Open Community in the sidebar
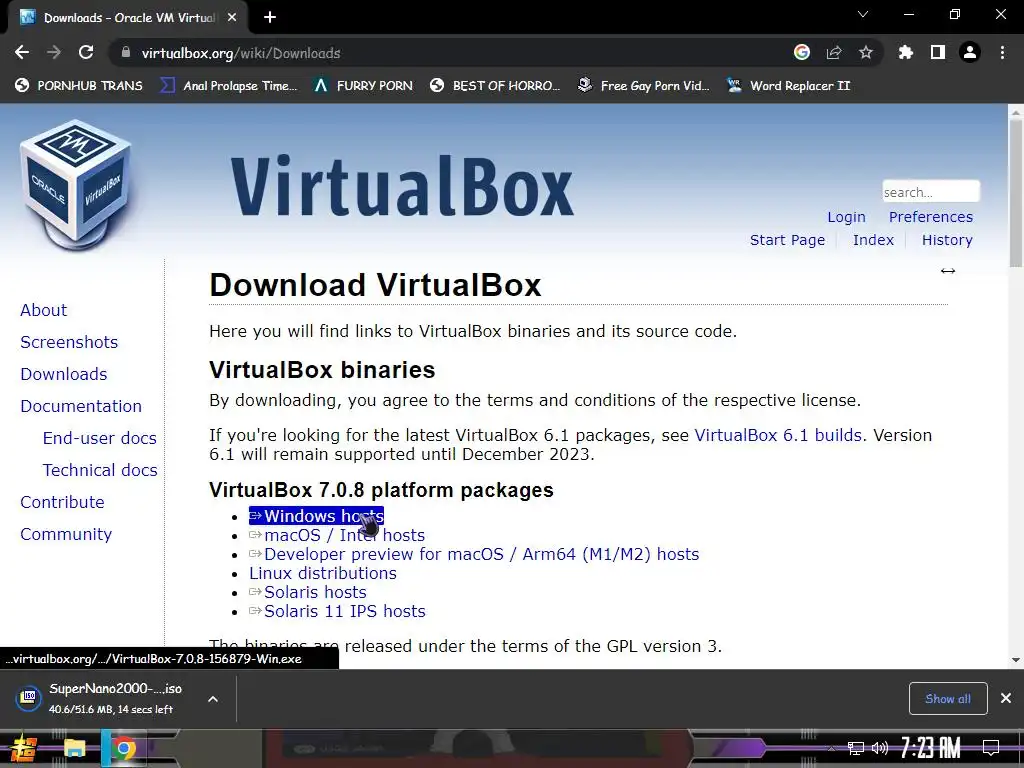This screenshot has height=768, width=1024. pos(66,534)
